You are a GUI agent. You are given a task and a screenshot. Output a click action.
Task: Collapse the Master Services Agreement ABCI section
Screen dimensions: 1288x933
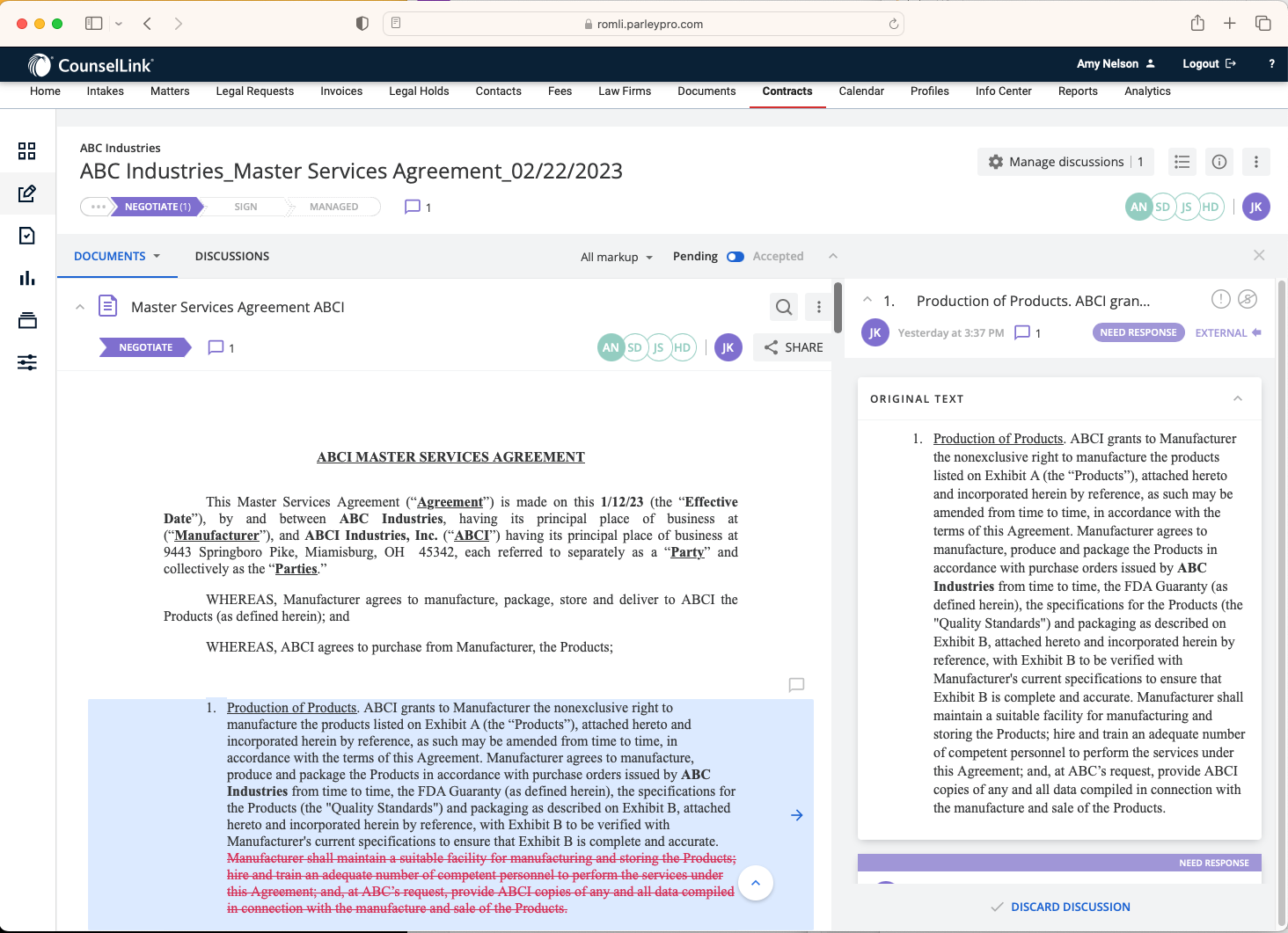(80, 307)
